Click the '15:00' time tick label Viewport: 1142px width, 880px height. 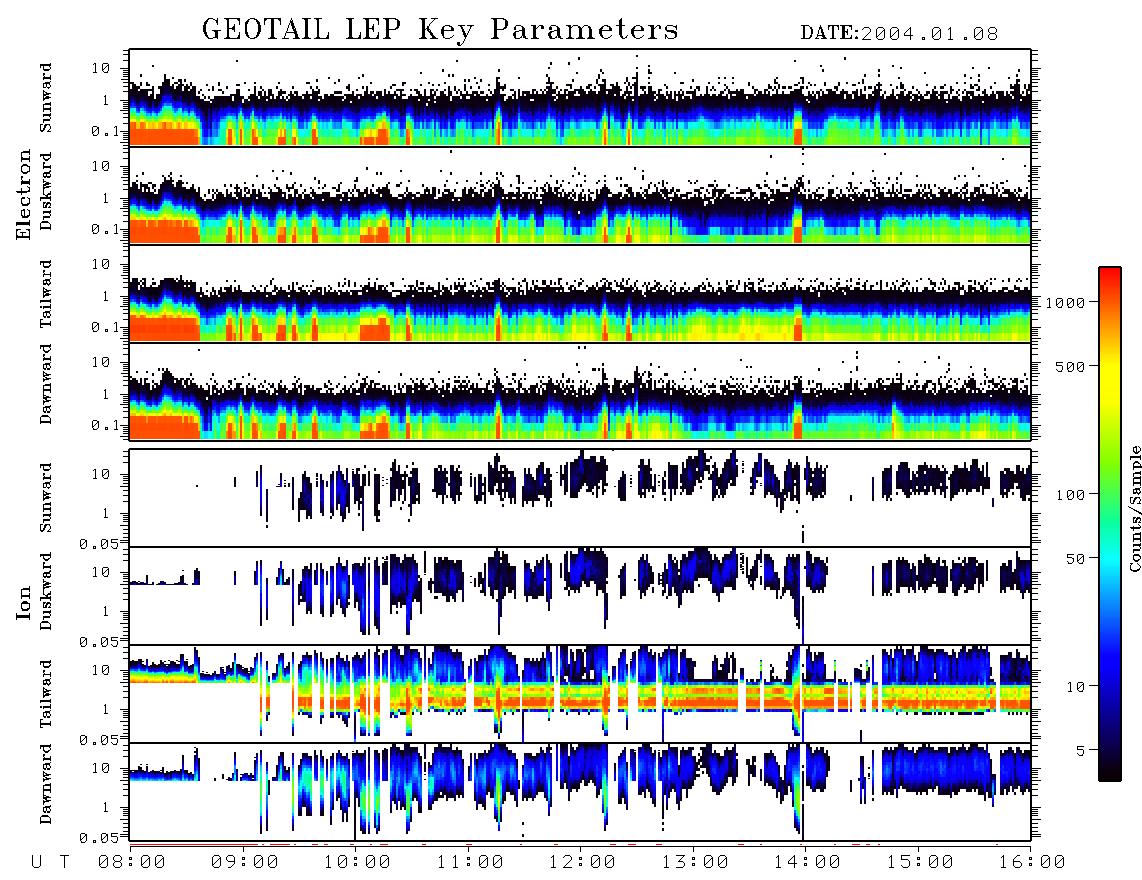point(920,862)
